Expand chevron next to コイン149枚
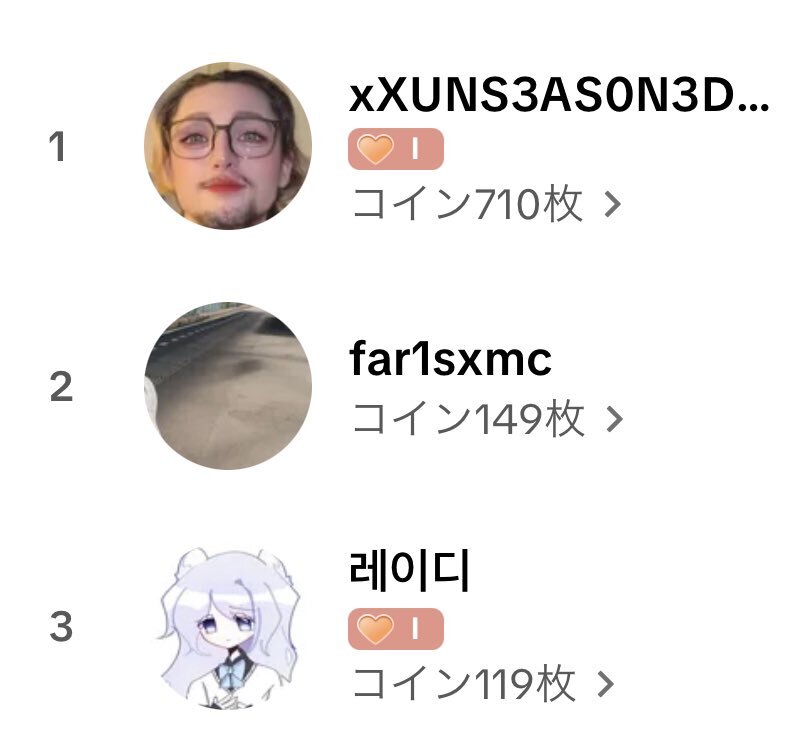791x751 pixels. [x=614, y=420]
